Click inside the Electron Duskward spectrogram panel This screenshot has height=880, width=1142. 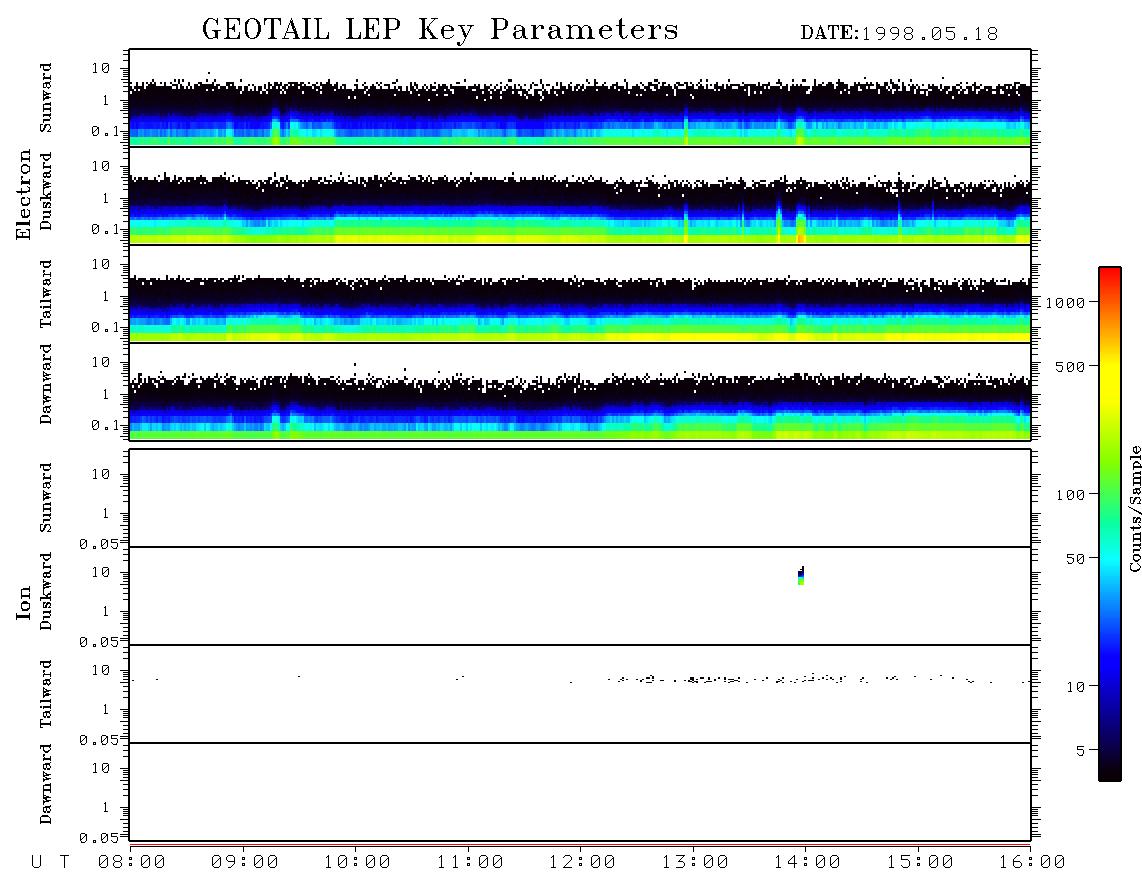(580, 195)
